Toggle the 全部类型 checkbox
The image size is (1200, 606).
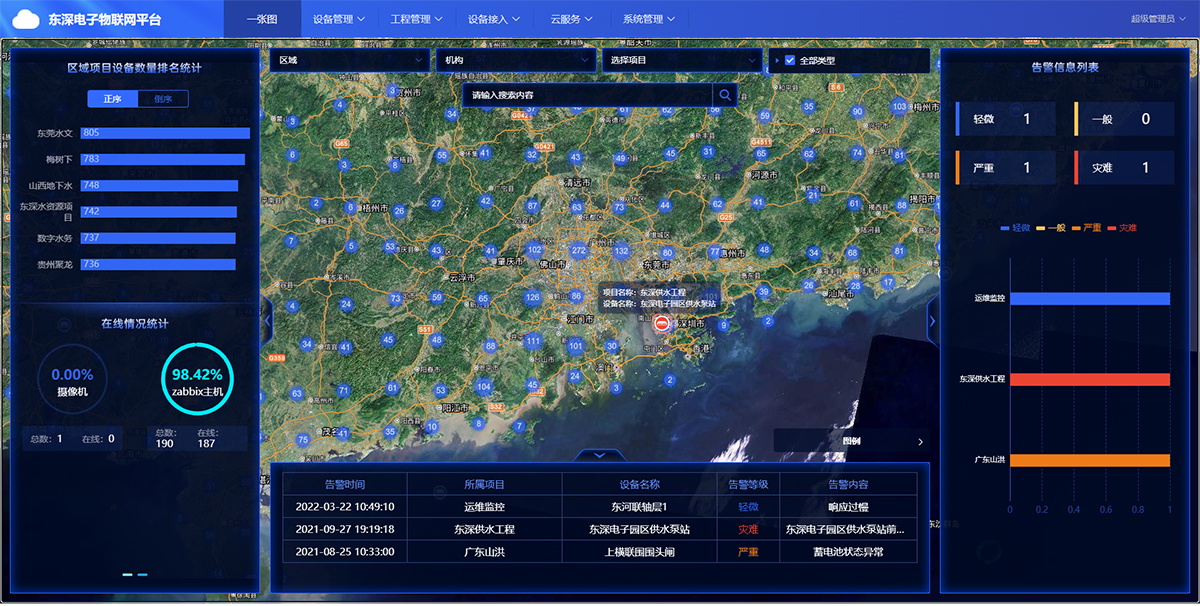click(x=790, y=61)
